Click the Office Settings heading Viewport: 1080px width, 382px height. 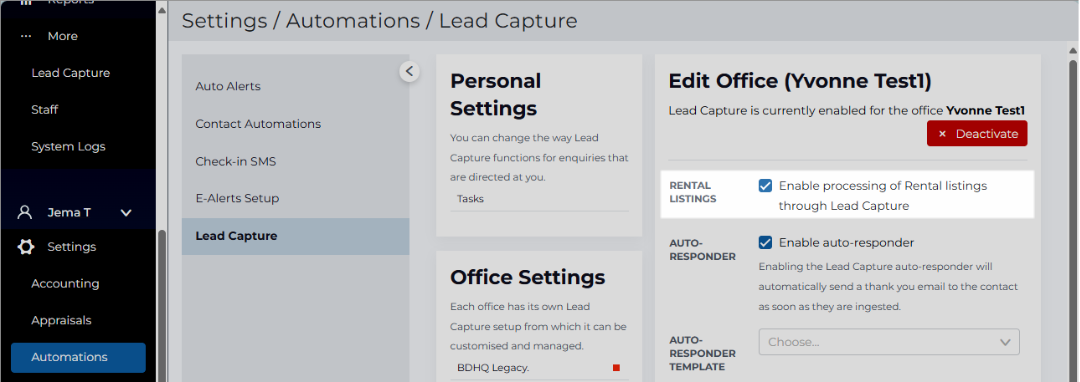coord(528,277)
